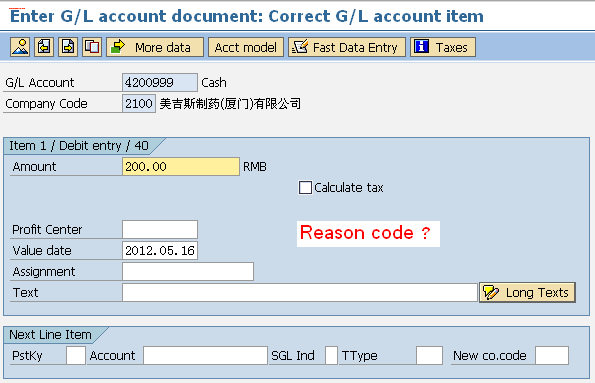
Task: Click the G/L Account label
Action: (39, 82)
